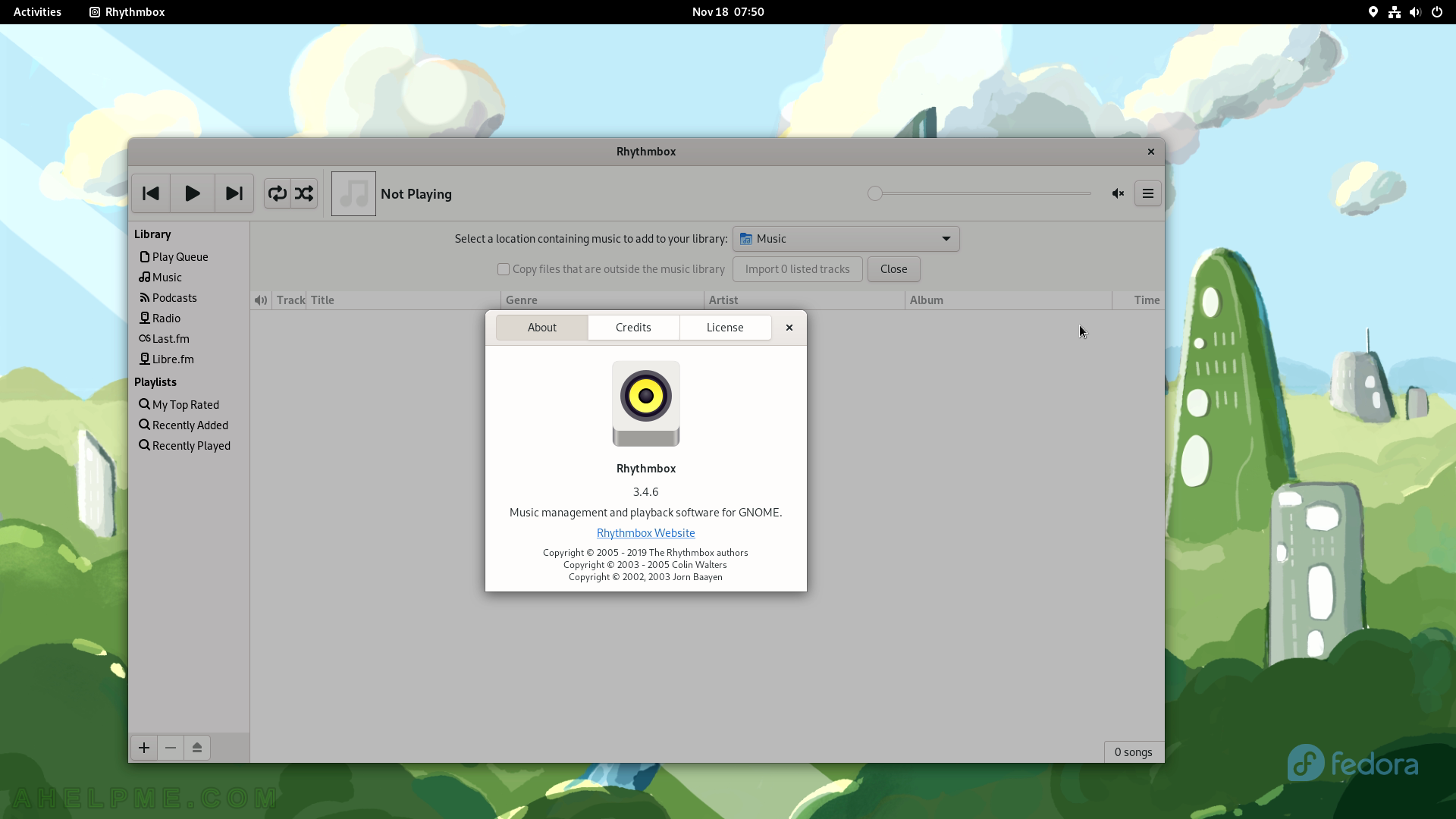Image resolution: width=1456 pixels, height=819 pixels.
Task: Click the Rhythmbox speaker logo in About dialog
Action: click(645, 403)
